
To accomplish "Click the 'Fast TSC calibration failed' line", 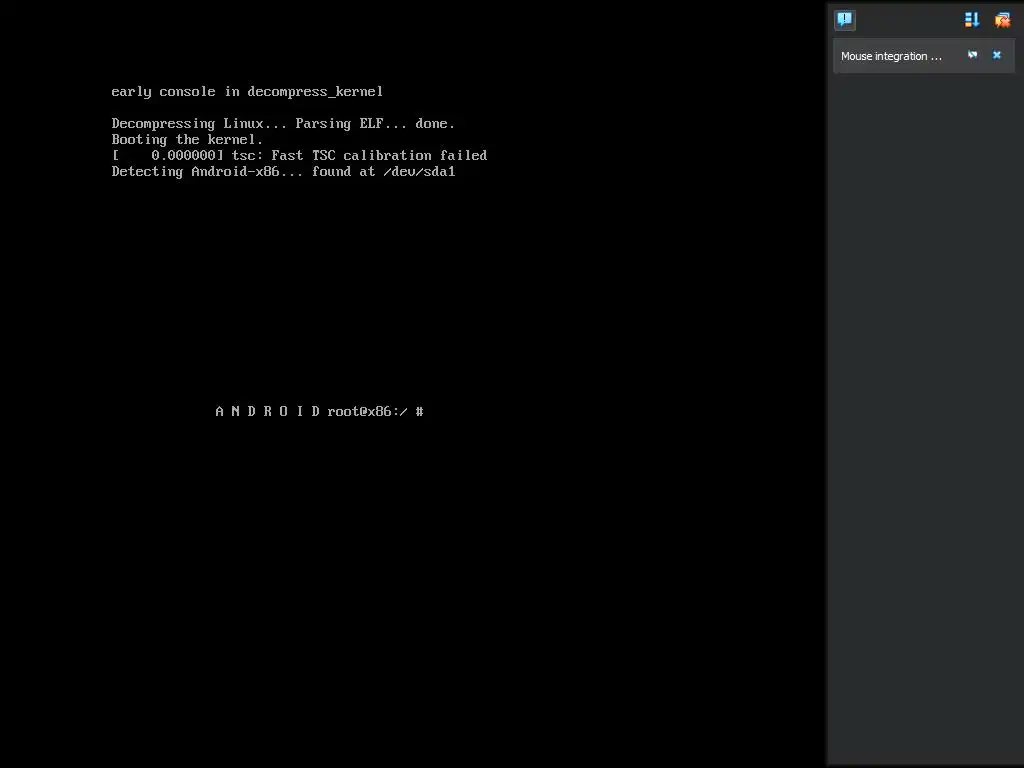I will click(x=299, y=155).
